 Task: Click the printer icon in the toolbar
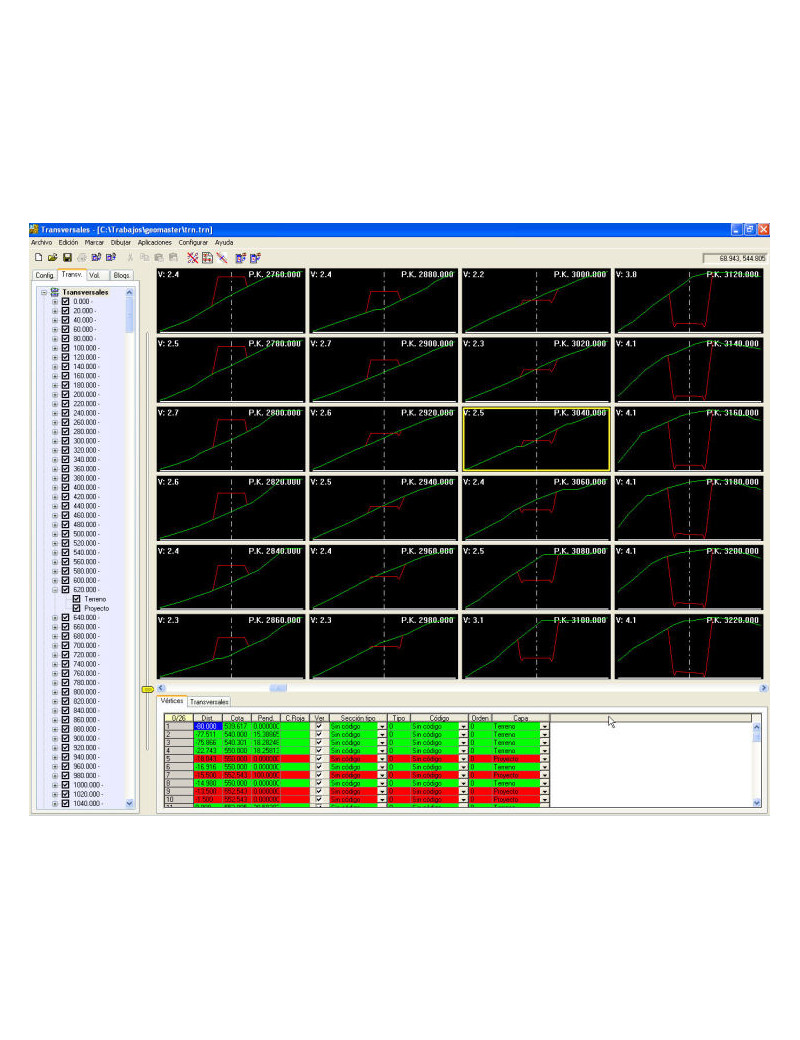coord(82,257)
